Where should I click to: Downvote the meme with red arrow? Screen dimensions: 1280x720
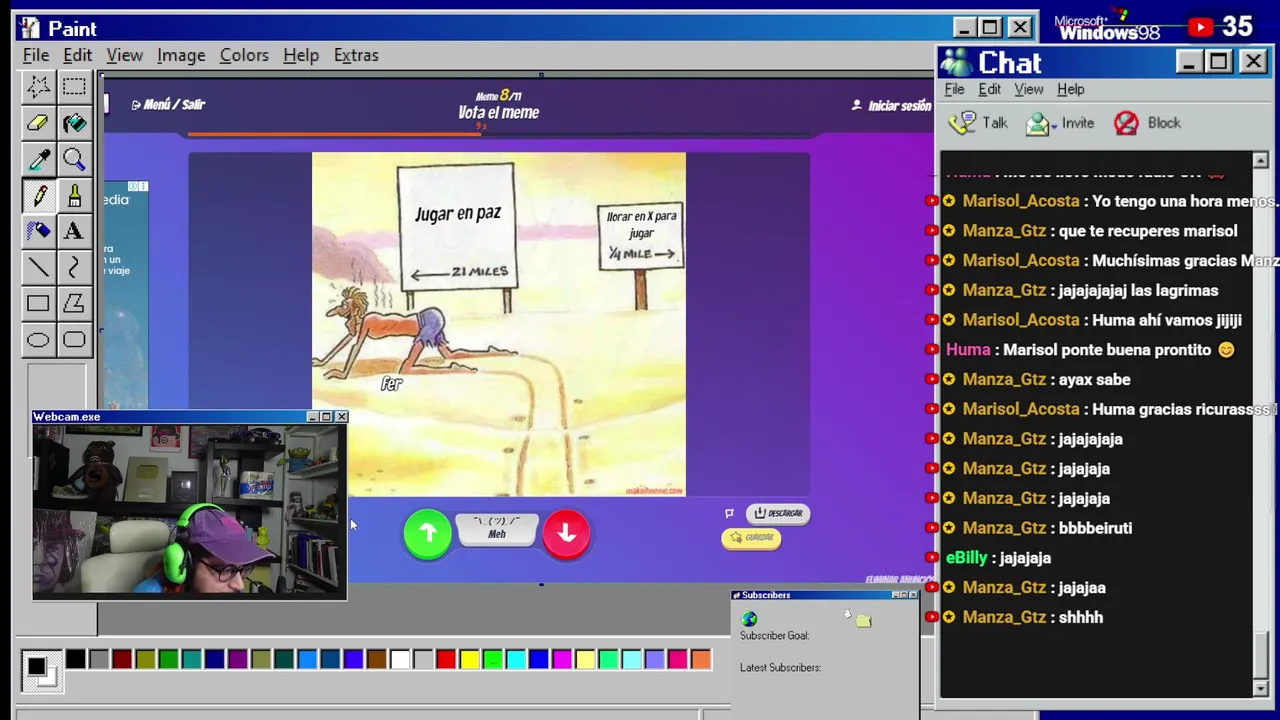566,533
